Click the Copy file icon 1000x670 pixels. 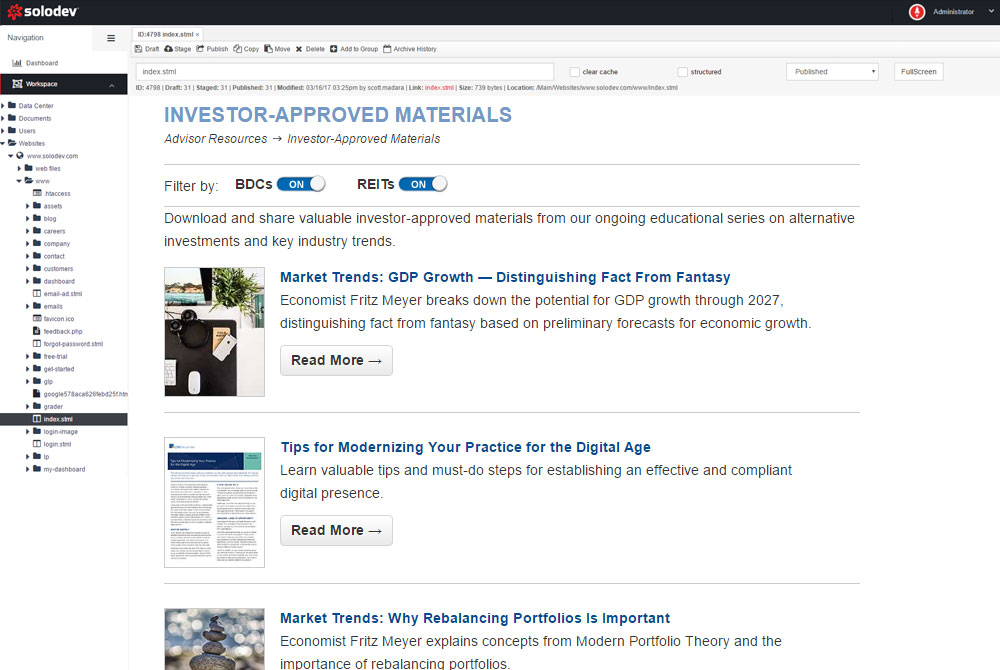(237, 49)
